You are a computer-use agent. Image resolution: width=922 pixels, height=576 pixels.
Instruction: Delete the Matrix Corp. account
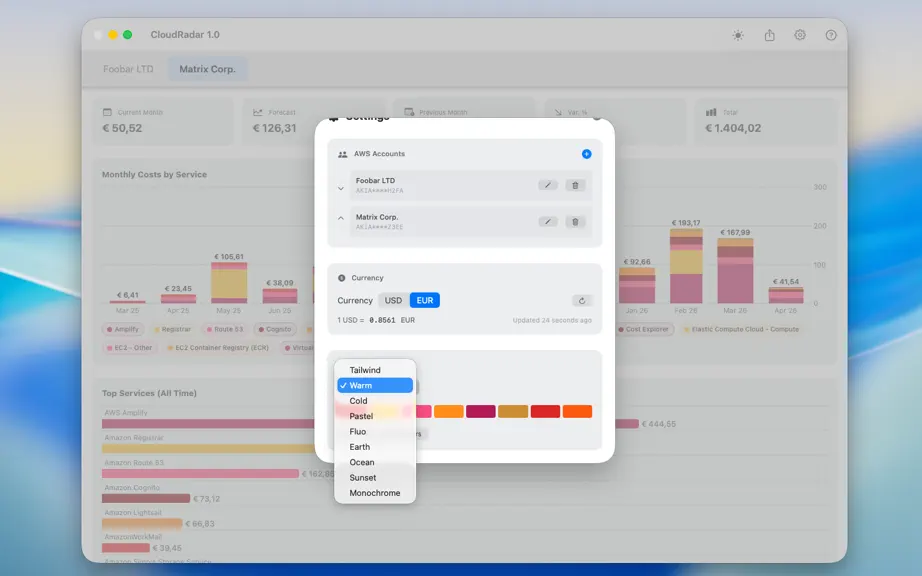point(575,222)
